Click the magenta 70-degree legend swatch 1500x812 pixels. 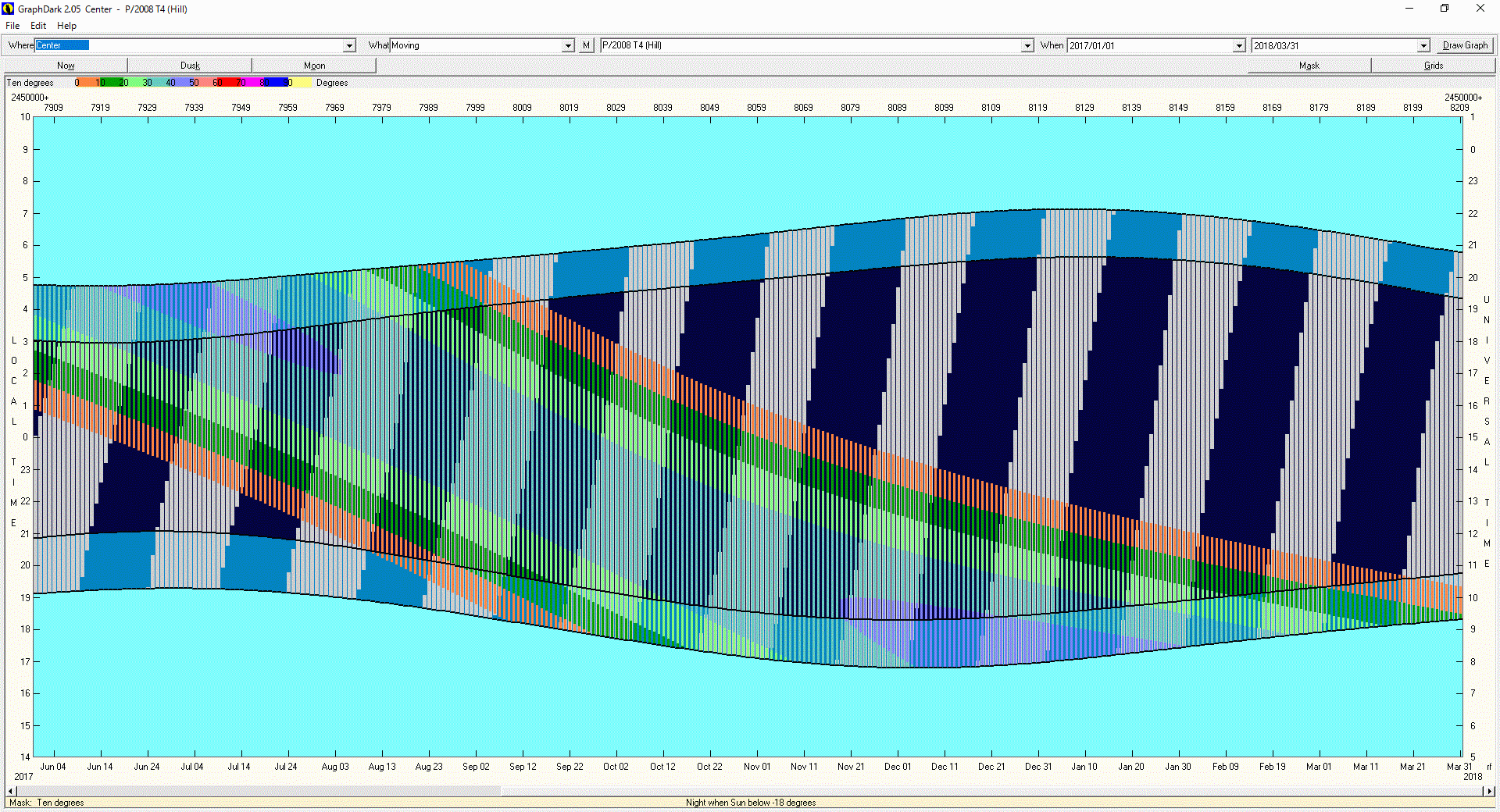[x=253, y=83]
